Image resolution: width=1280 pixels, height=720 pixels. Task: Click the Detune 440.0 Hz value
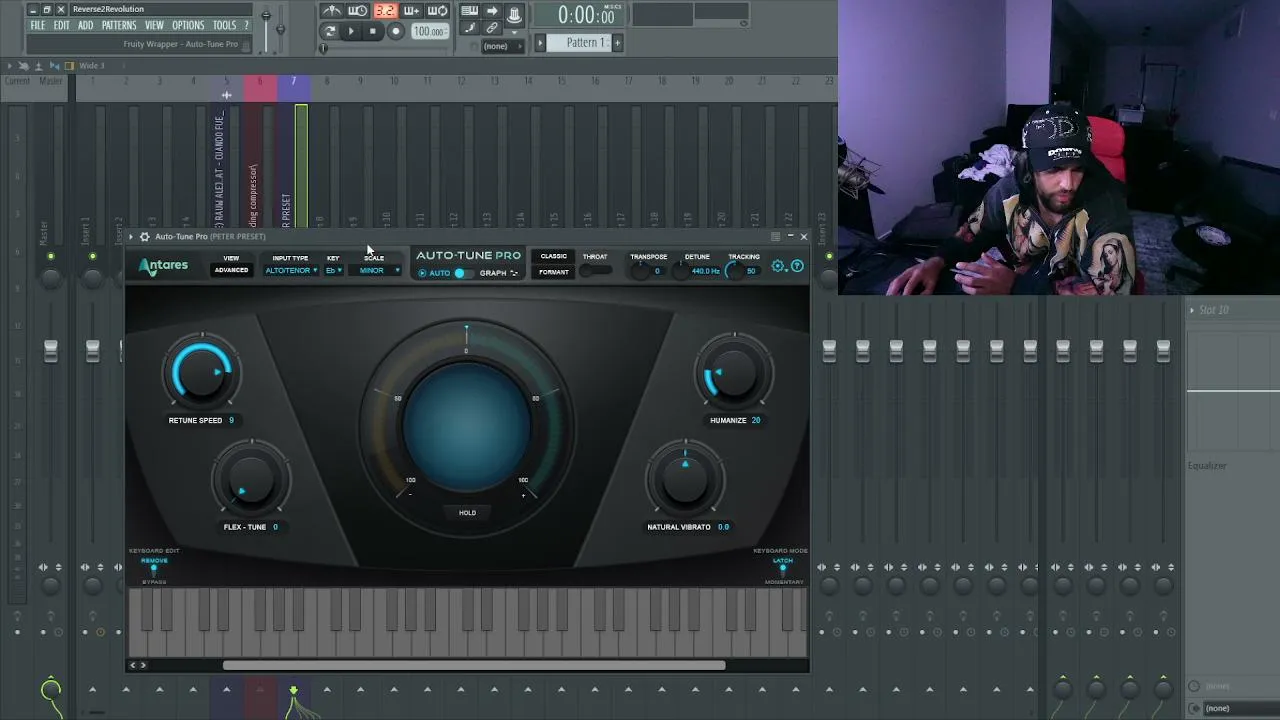tap(706, 271)
